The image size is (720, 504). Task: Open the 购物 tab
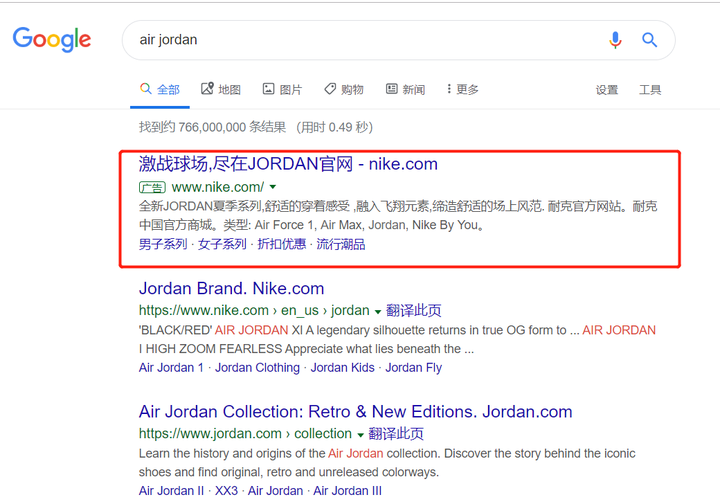pos(343,89)
